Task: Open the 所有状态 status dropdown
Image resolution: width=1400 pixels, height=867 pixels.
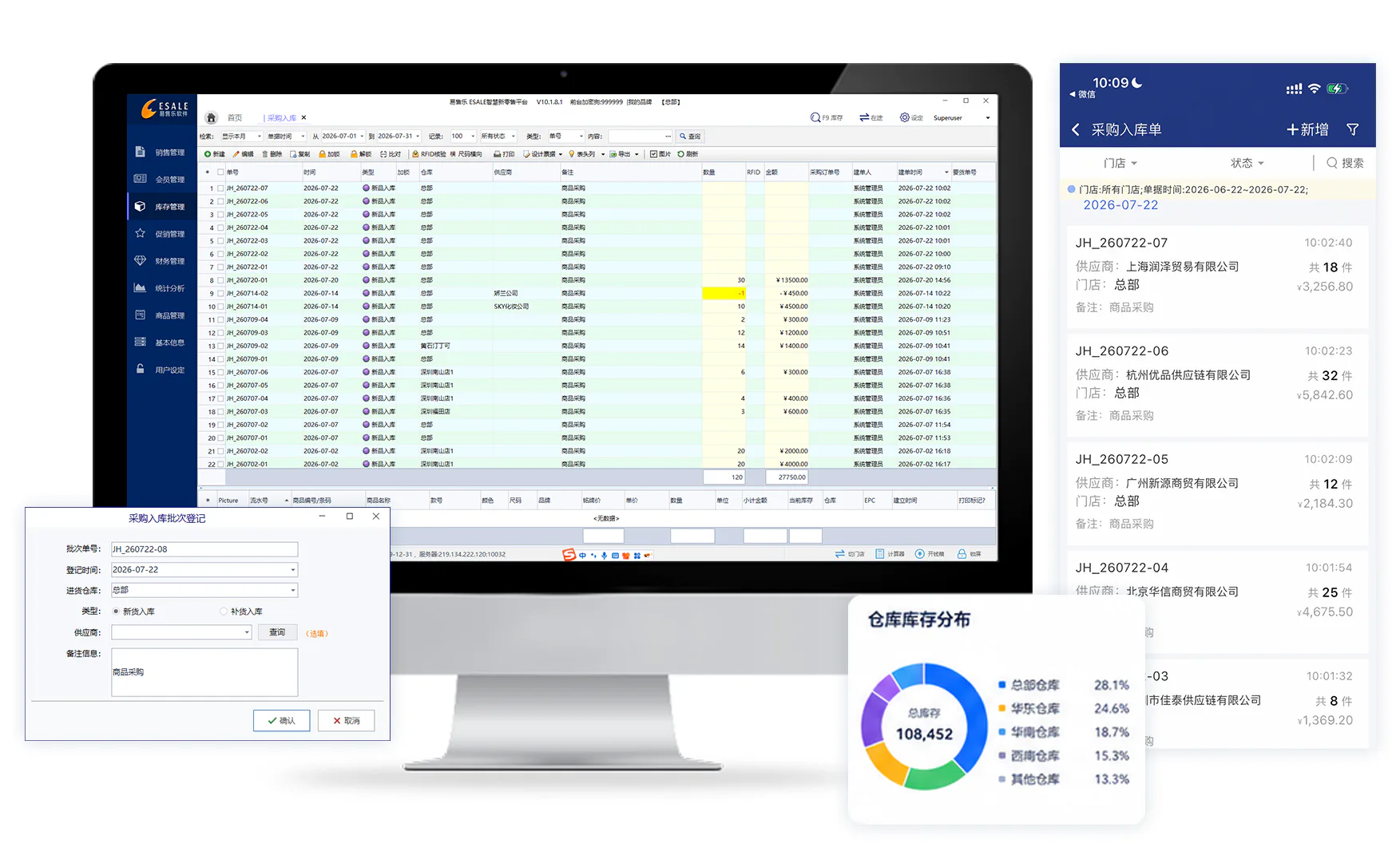Action: 498,137
